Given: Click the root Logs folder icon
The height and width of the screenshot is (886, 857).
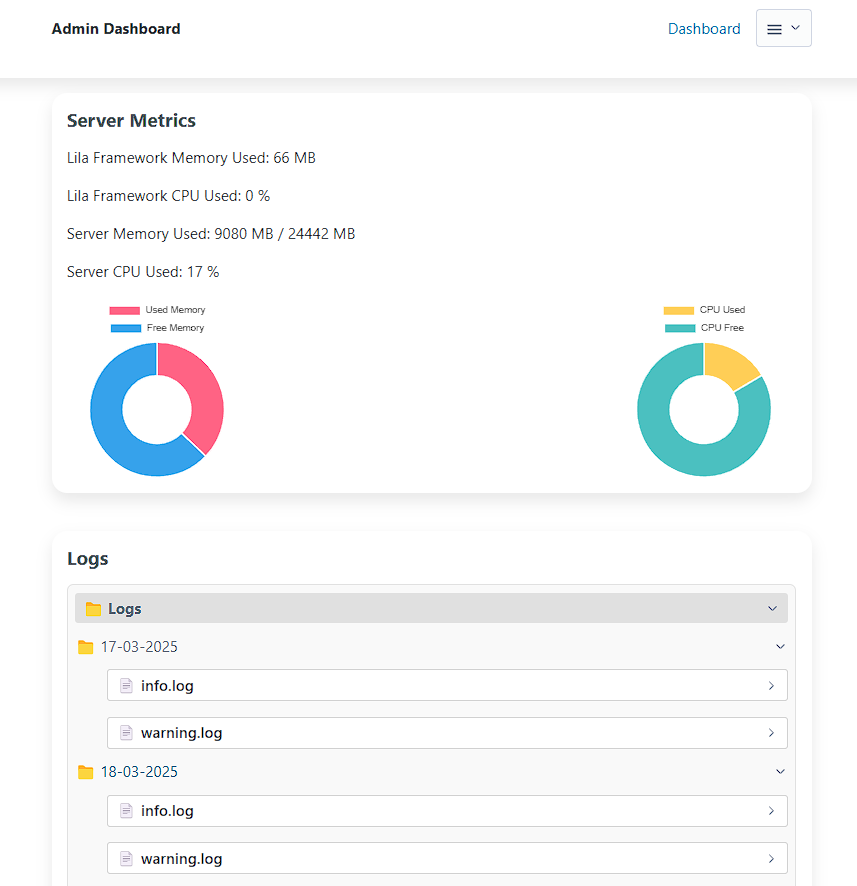Looking at the screenshot, I should [93, 609].
